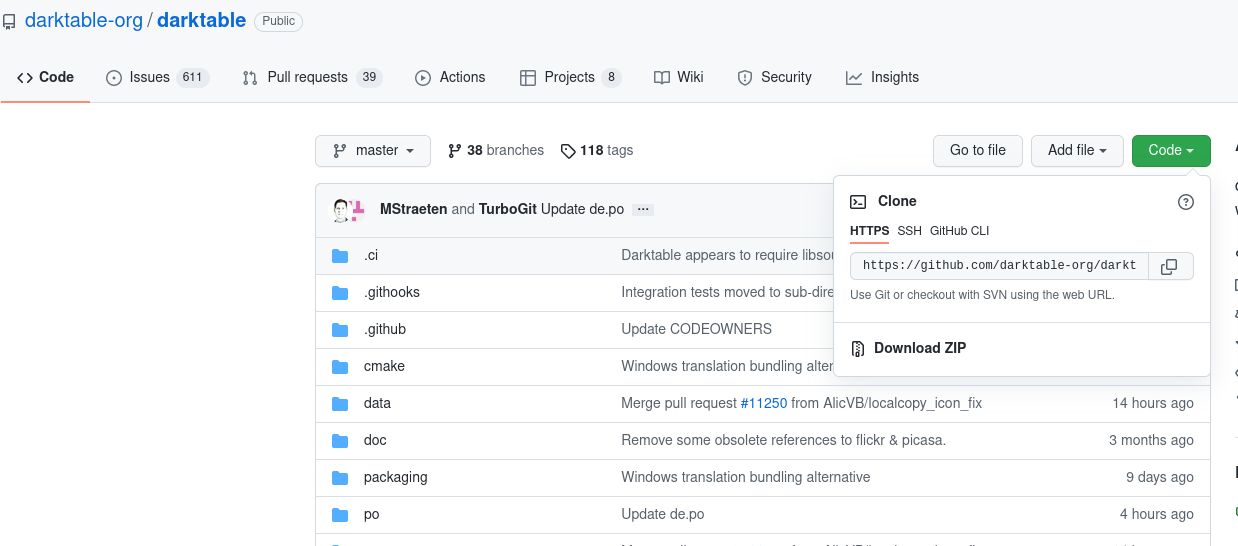
Task: Click the MStraeten avatar image
Action: 341,210
